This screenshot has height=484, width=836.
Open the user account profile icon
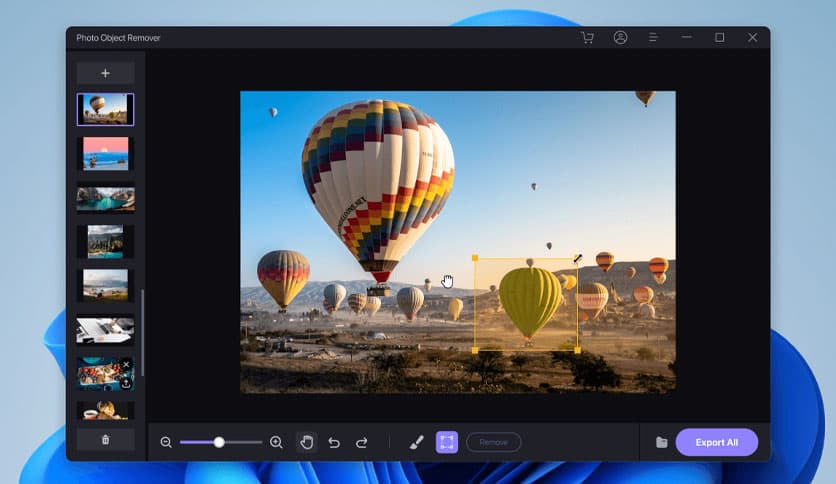tap(620, 37)
